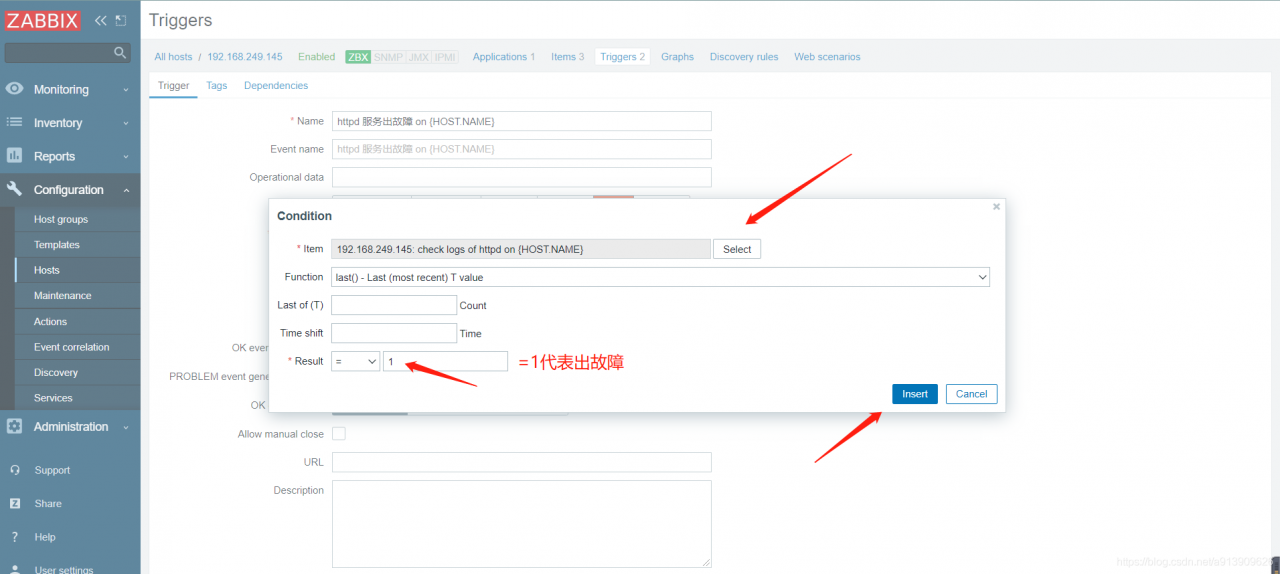Click the Select item button
This screenshot has width=1280, height=574.
(x=737, y=249)
